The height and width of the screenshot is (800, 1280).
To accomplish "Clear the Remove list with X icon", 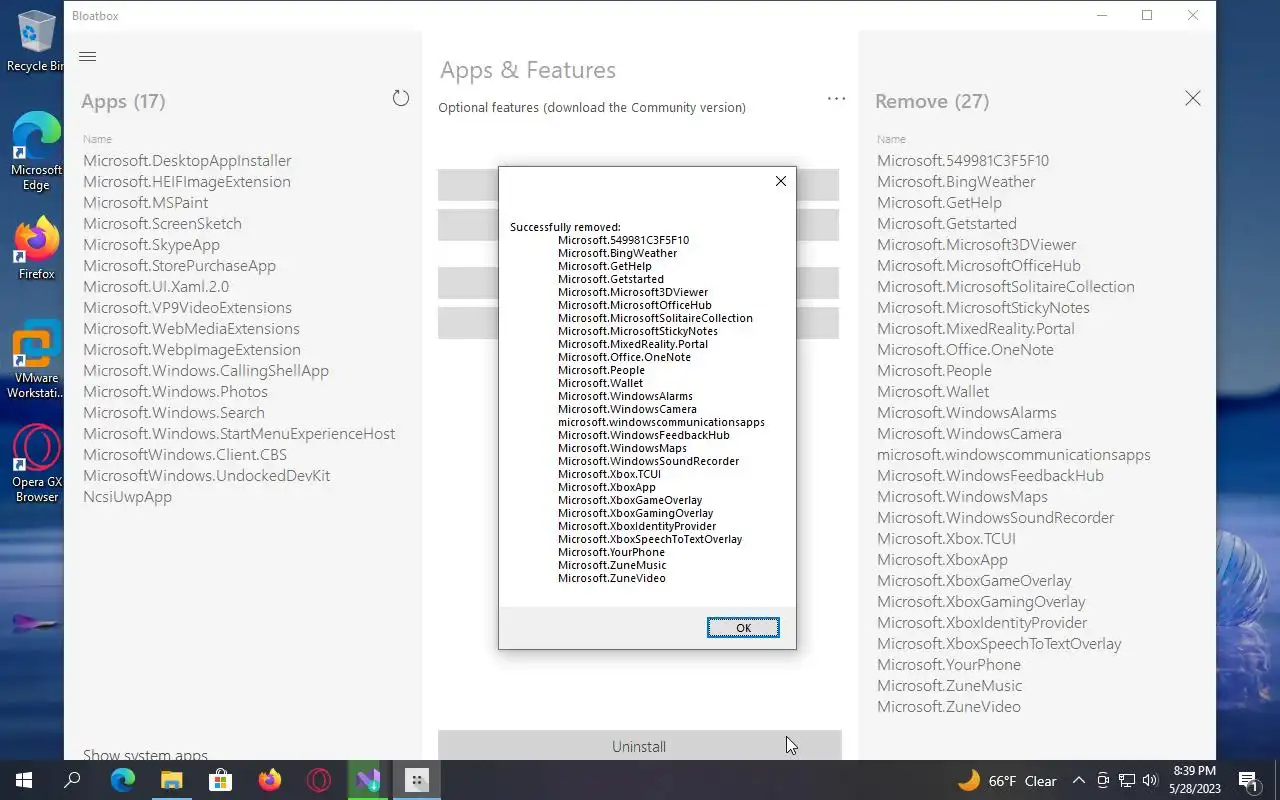I will pyautogui.click(x=1193, y=98).
